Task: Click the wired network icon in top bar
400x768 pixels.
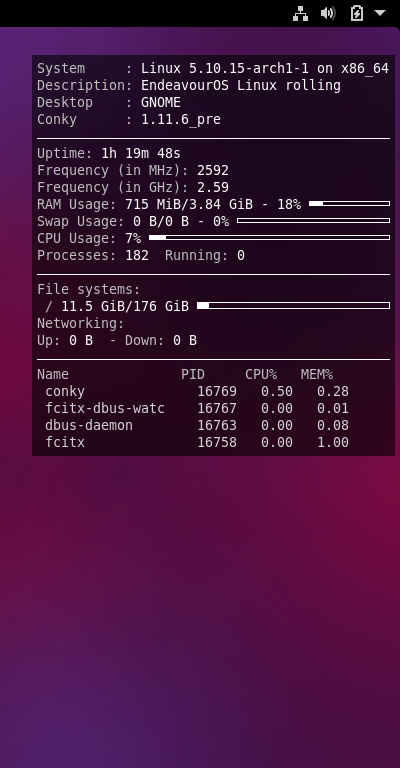Action: pyautogui.click(x=300, y=13)
